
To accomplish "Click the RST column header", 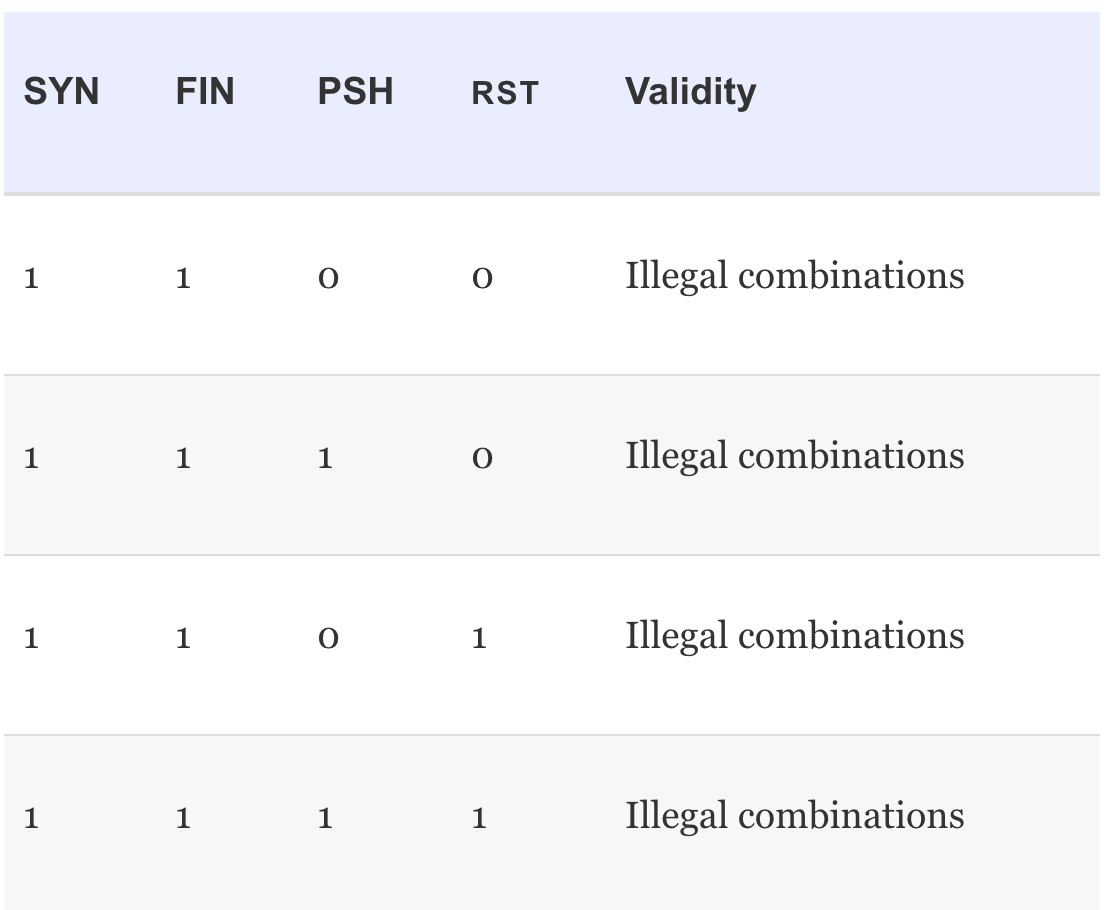I will 504,93.
